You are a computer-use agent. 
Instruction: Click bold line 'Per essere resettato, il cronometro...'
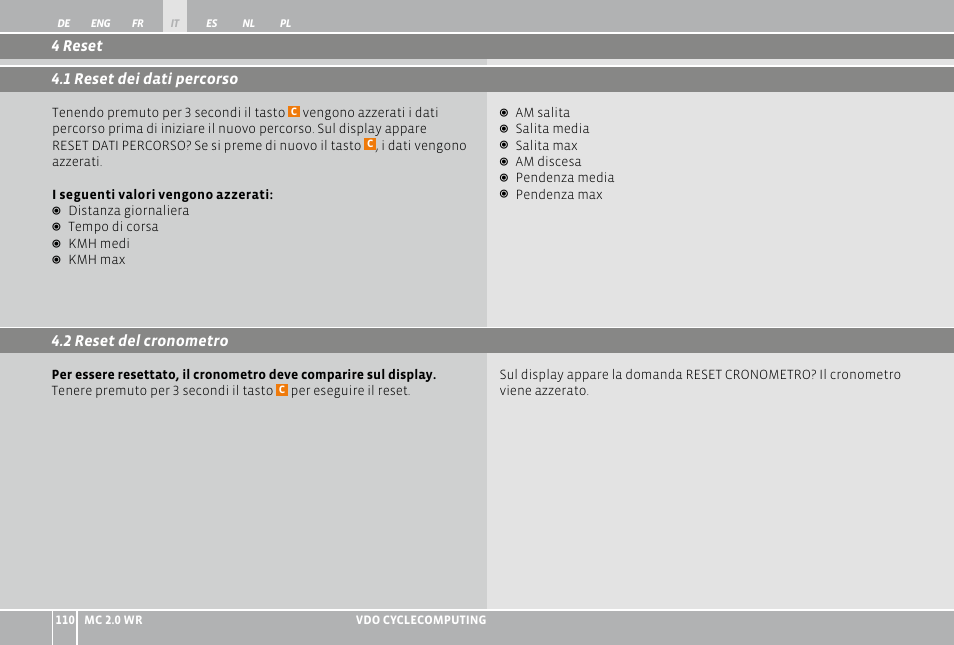pyautogui.click(x=244, y=375)
